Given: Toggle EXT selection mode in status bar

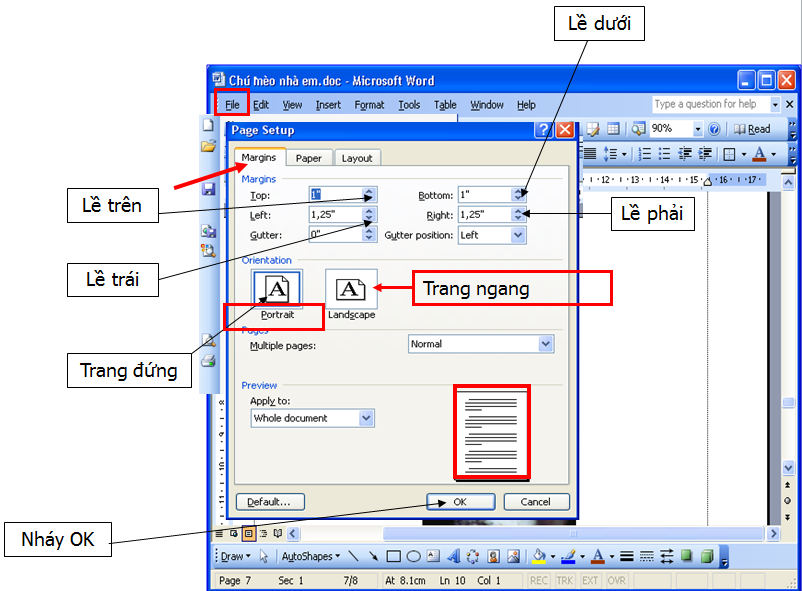Looking at the screenshot, I should click(590, 580).
